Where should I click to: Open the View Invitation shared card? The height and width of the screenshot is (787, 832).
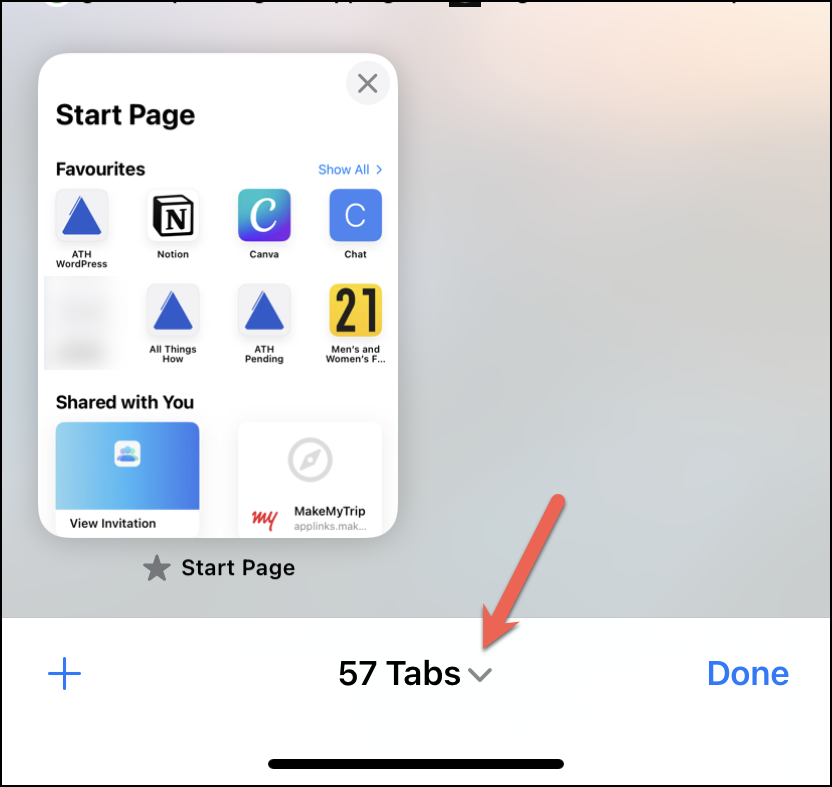tap(127, 479)
